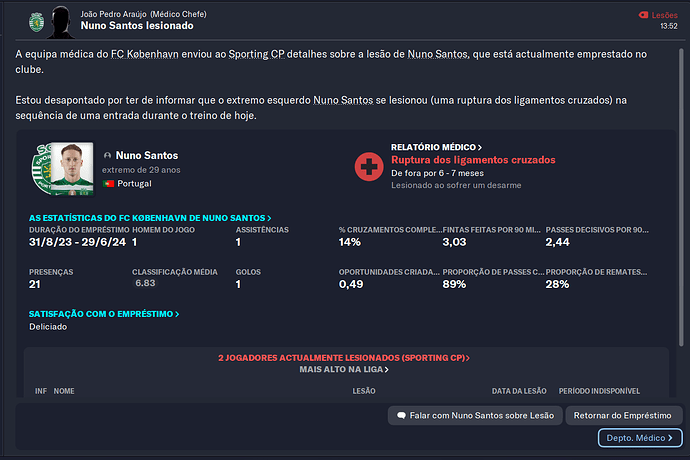Open 2 Jogadores Actualmente Lesionados list
The width and height of the screenshot is (690, 460).
(x=344, y=358)
